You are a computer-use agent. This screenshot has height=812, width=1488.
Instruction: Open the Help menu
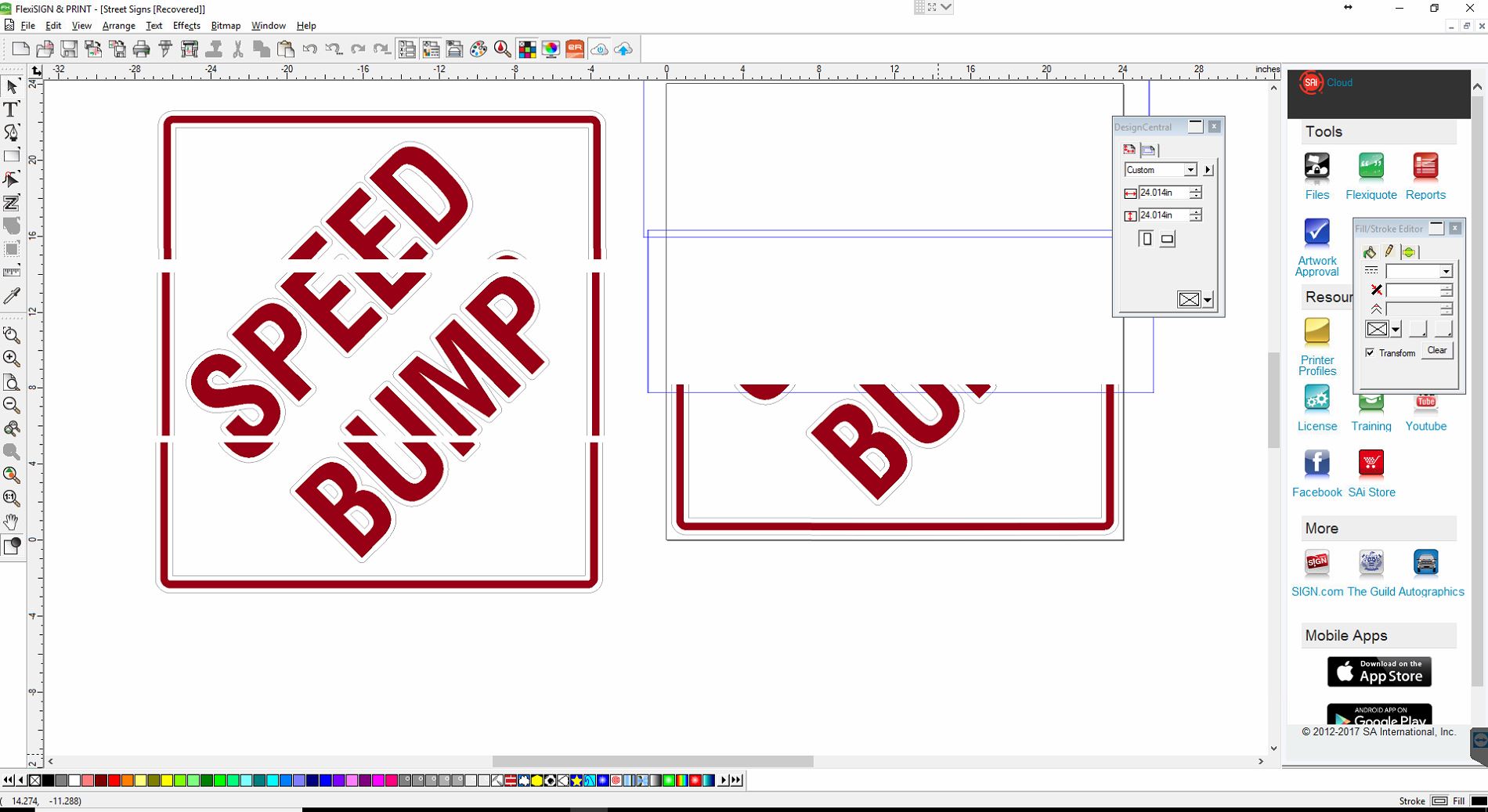306,26
